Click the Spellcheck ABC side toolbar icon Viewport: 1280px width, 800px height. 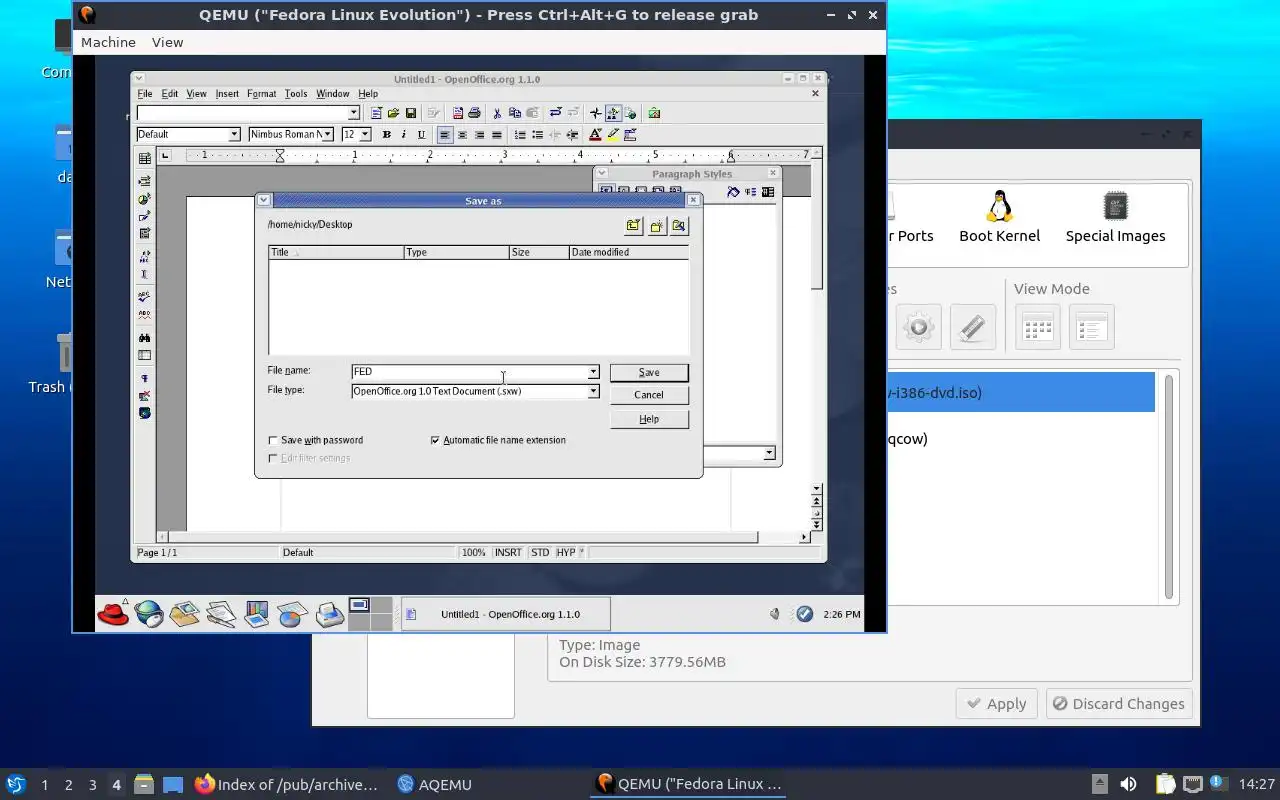tap(145, 297)
